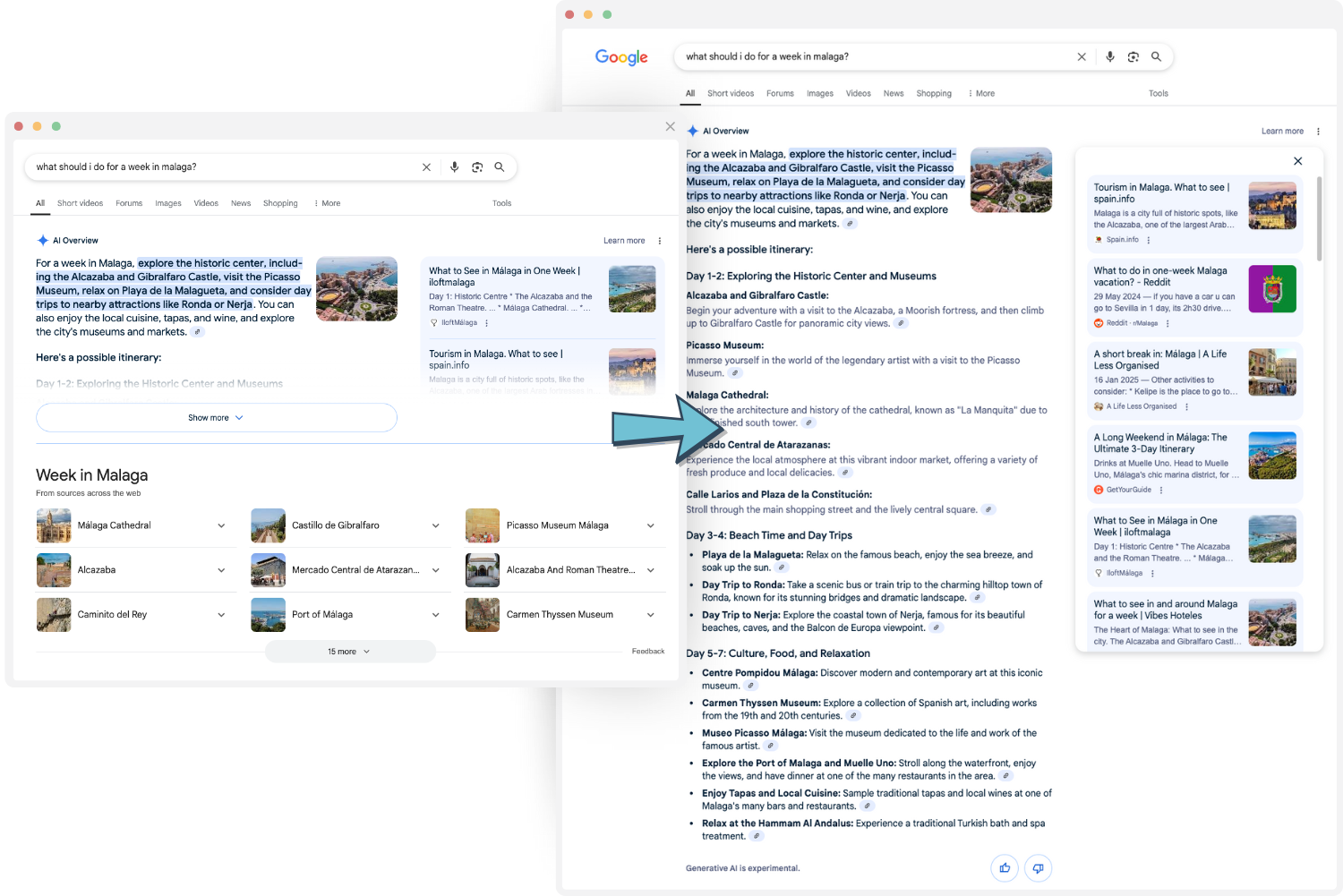Open options for A Life Less Organised card
The width and height of the screenshot is (1343, 896).
click(x=1187, y=406)
